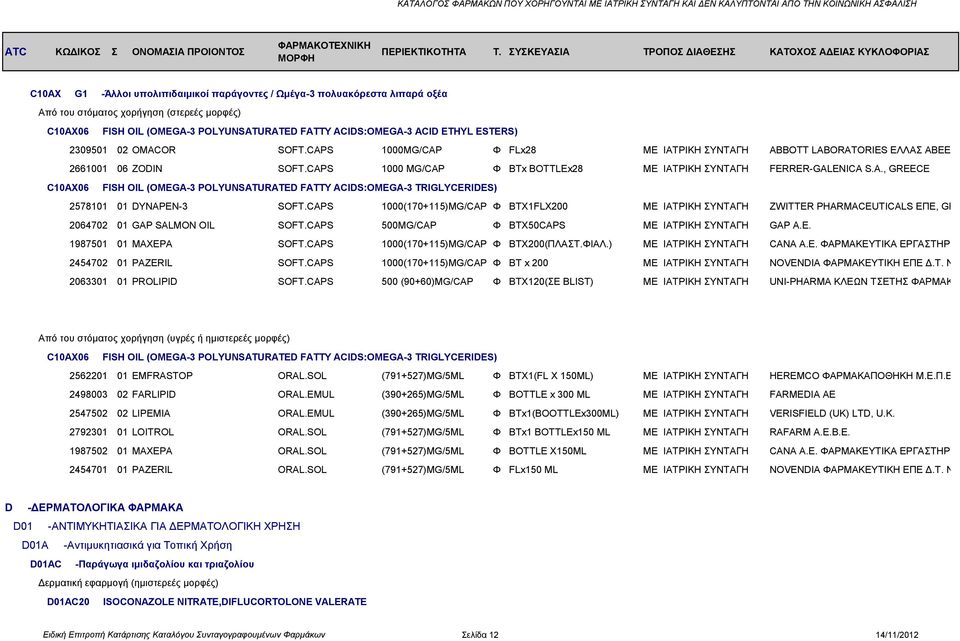This screenshot has width=960, height=641.
Task: Click content 500MG/CAP of GAP SALMON OIL
Action: click(409, 225)
